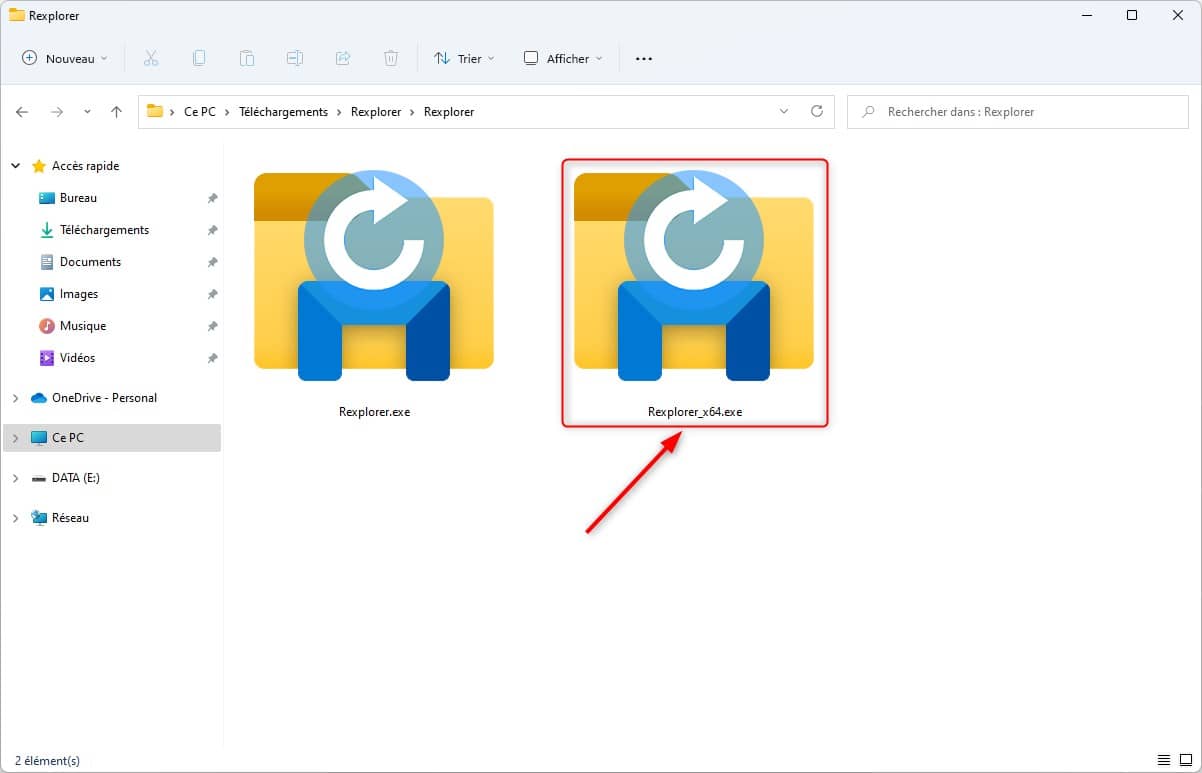The width and height of the screenshot is (1202, 773).
Task: Select the Rexplorer.exe file icon
Action: pyautogui.click(x=374, y=277)
